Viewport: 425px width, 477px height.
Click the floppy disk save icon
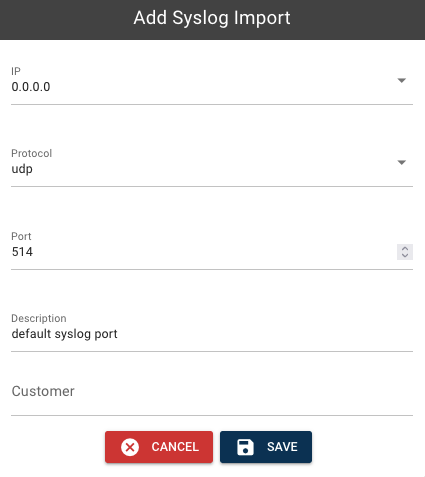tap(245, 447)
